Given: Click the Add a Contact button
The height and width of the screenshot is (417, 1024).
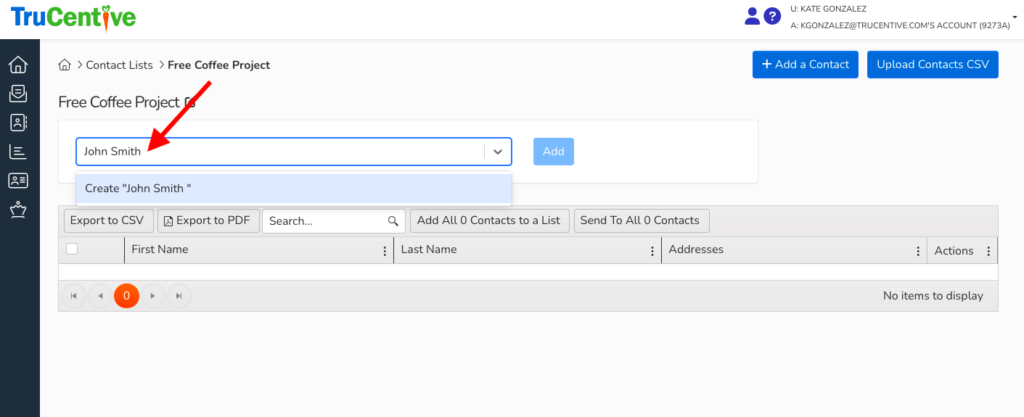Looking at the screenshot, I should (x=805, y=65).
